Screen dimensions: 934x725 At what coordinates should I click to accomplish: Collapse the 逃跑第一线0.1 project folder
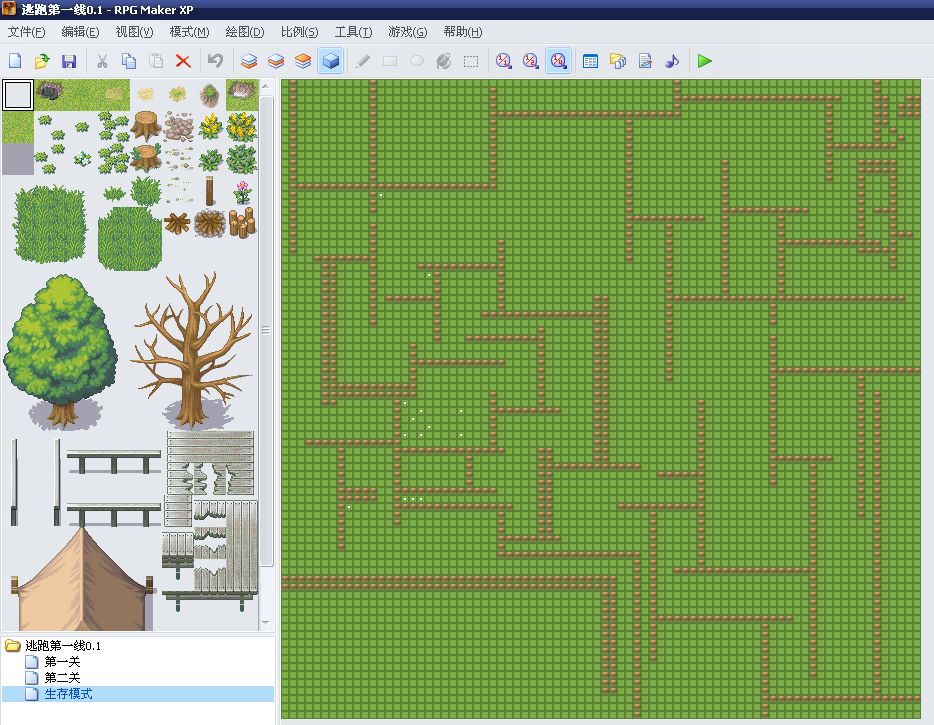13,646
